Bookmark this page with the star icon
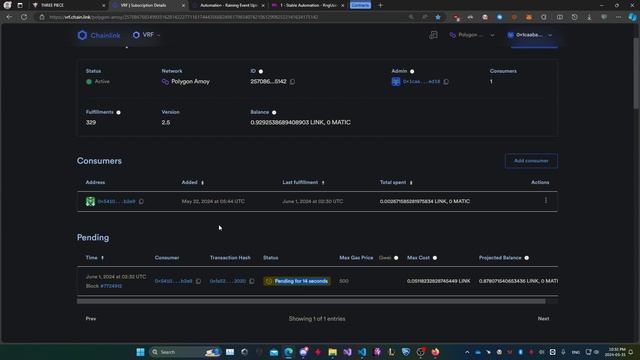 pyautogui.click(x=438, y=17)
